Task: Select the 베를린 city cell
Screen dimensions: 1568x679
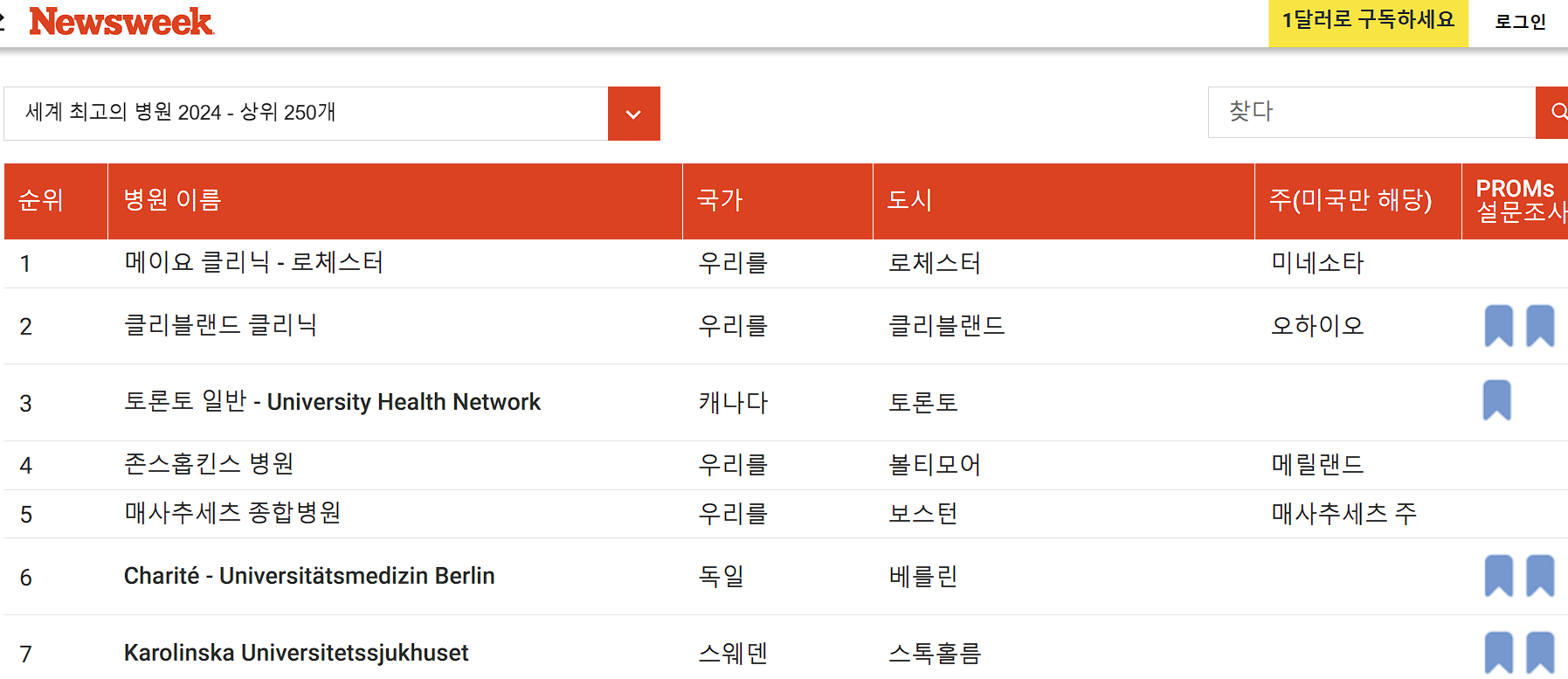Action: (x=923, y=577)
